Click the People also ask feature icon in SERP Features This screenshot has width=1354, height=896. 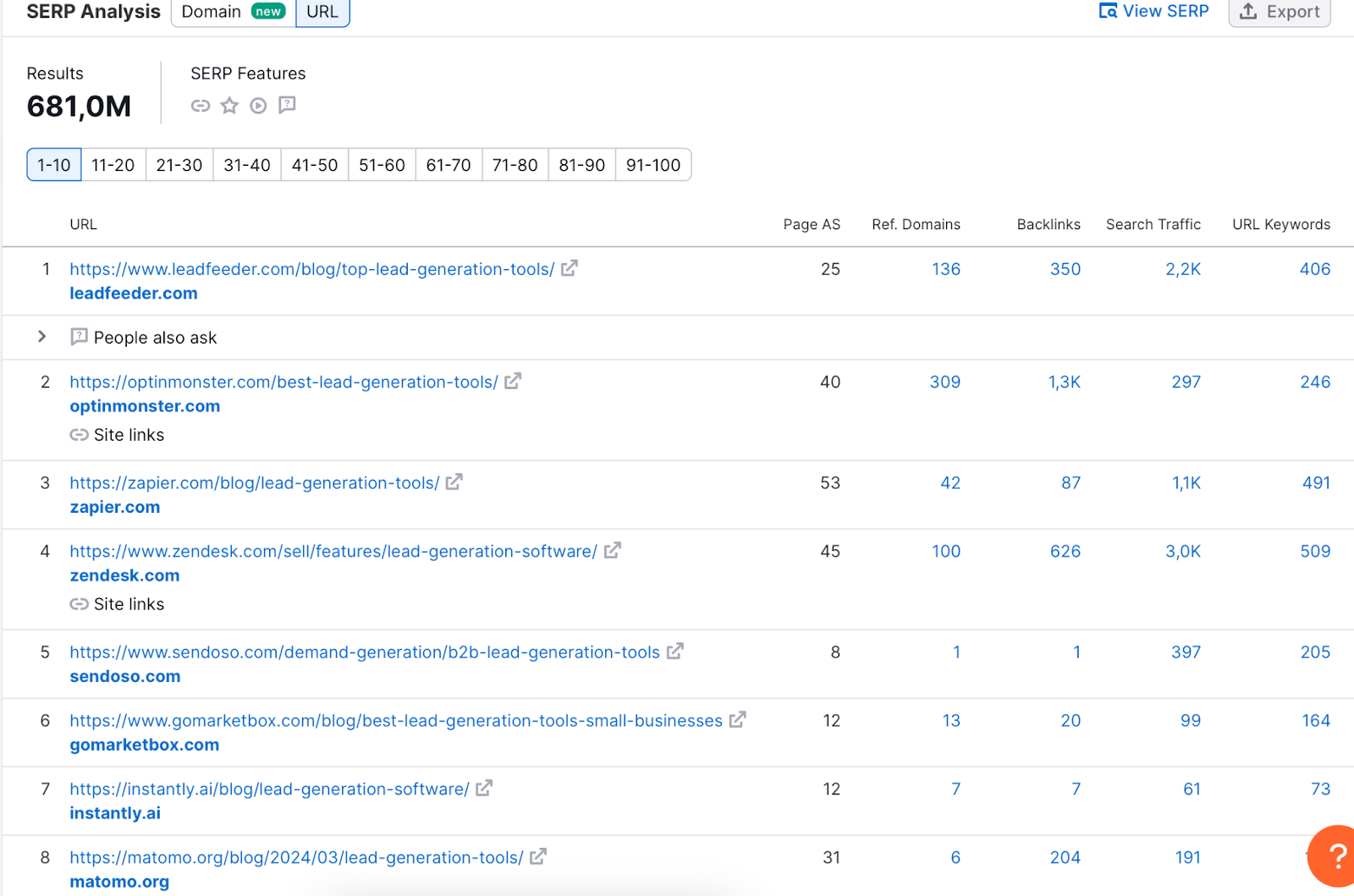pyautogui.click(x=288, y=105)
